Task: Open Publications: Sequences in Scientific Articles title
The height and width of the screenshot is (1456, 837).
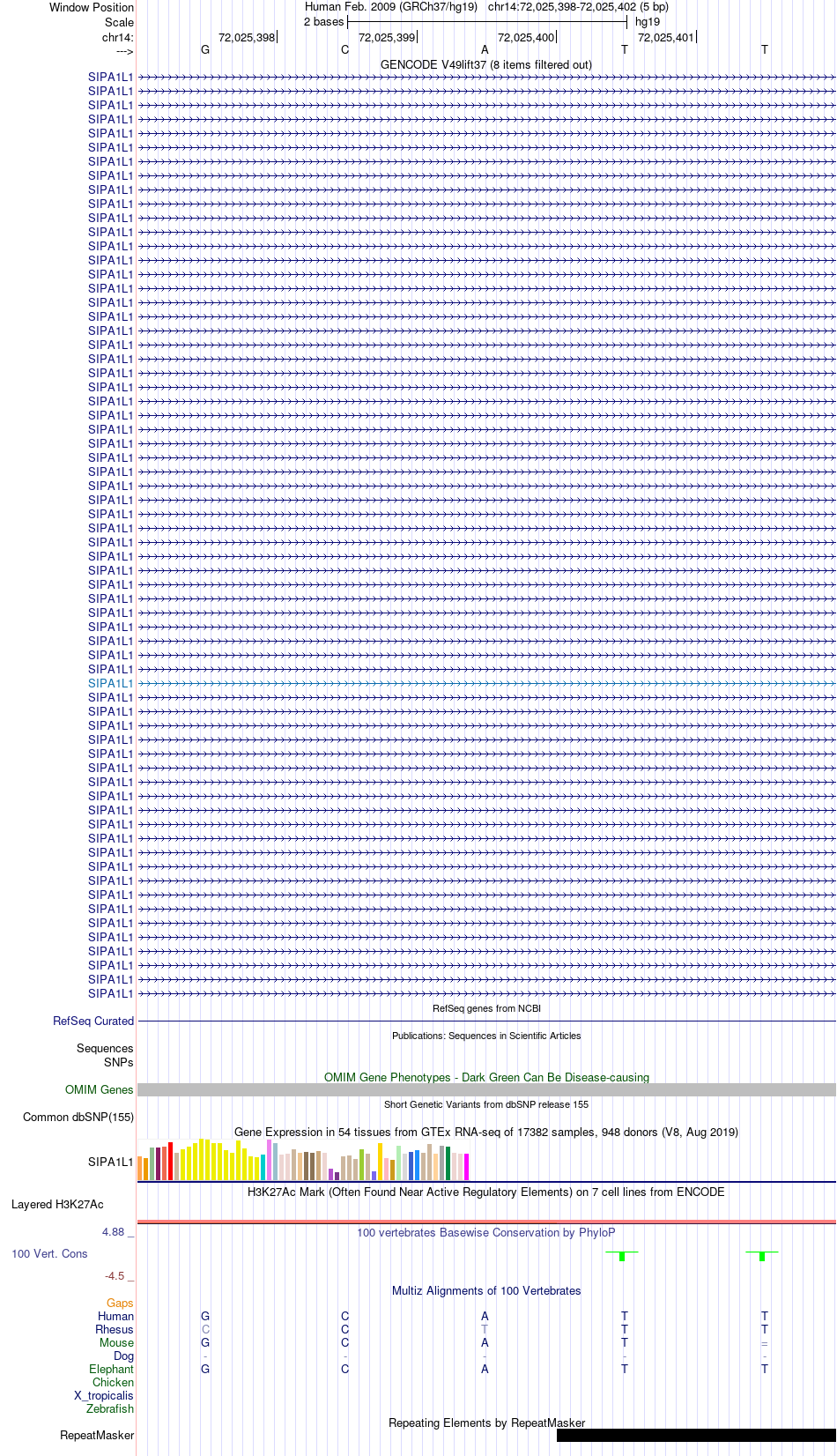Action: tap(486, 1036)
